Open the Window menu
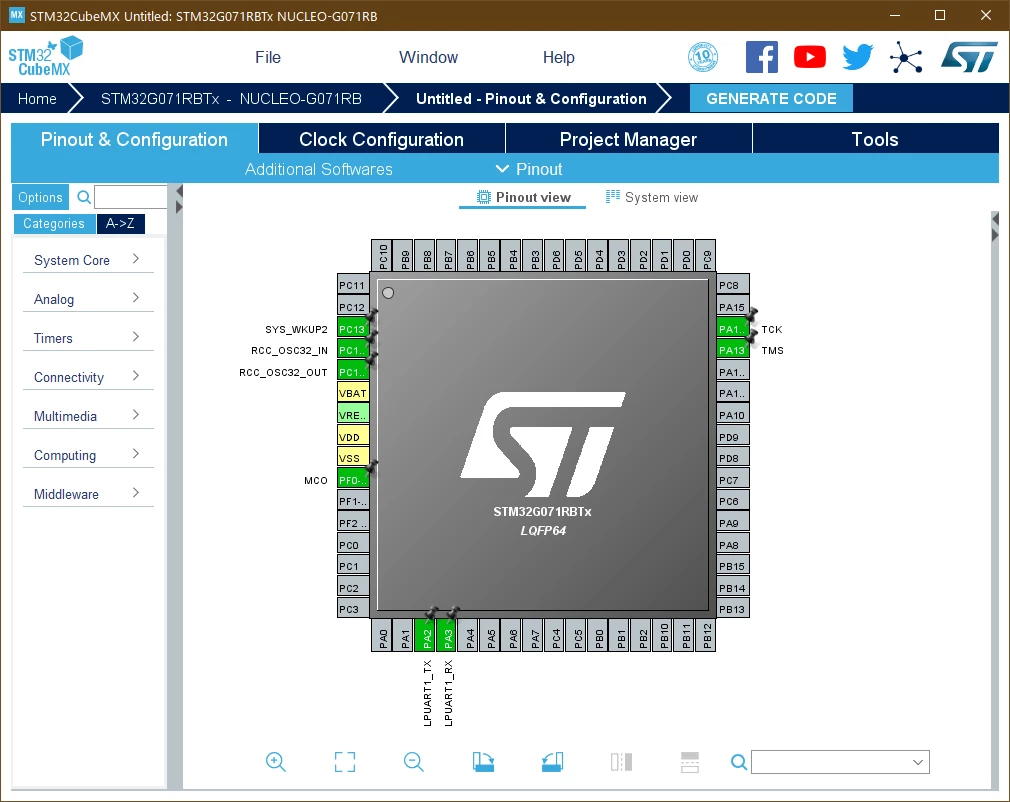This screenshot has width=1010, height=802. click(428, 57)
